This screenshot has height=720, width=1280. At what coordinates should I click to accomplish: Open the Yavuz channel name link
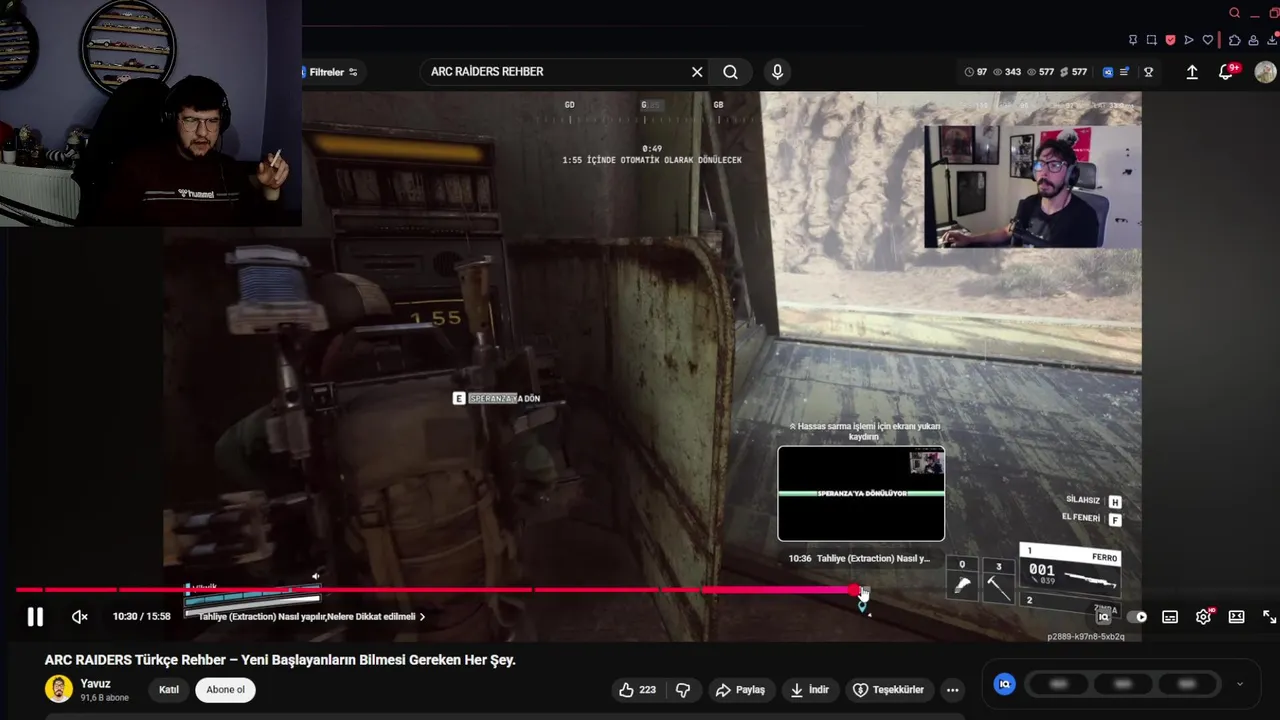click(x=96, y=684)
